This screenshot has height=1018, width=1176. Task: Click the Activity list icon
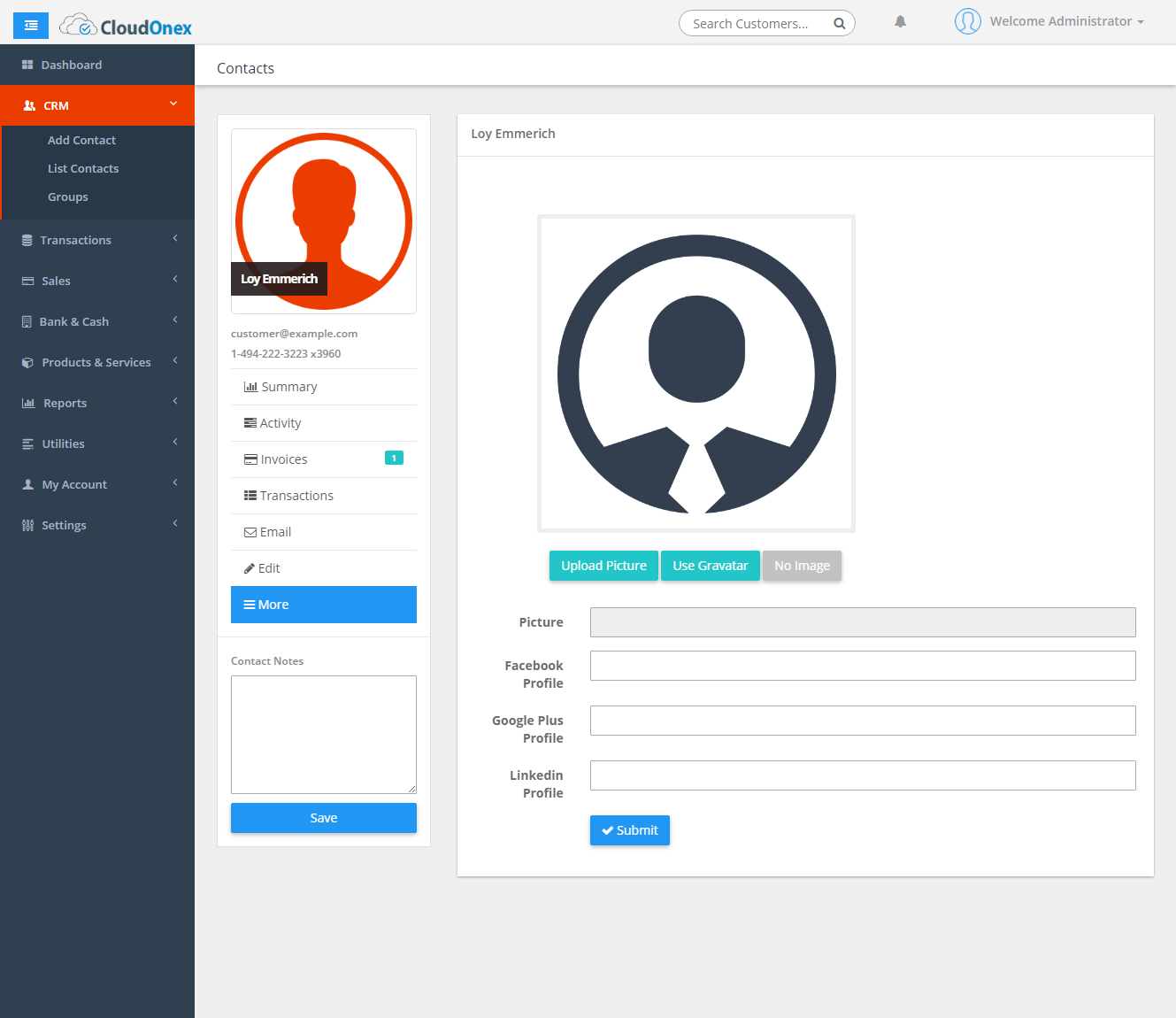pos(250,423)
